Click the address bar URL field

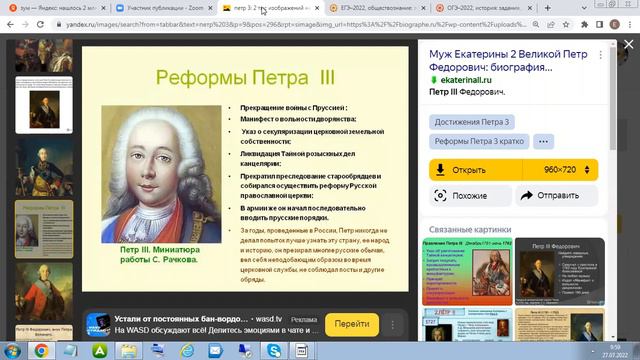pyautogui.click(x=296, y=24)
